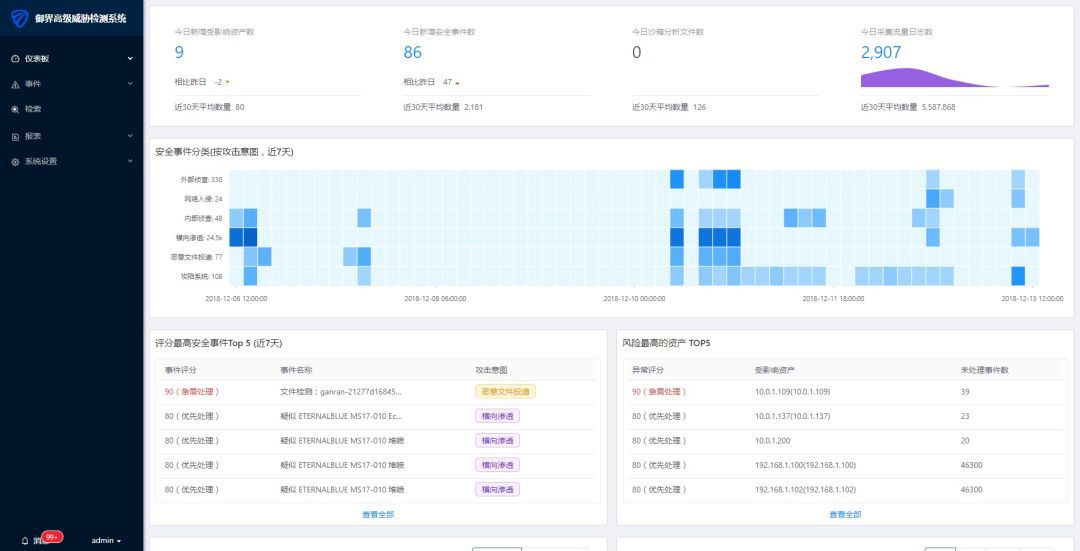This screenshot has width=1080, height=551.
Task: Click the 检索 search icon
Action: pyautogui.click(x=15, y=110)
